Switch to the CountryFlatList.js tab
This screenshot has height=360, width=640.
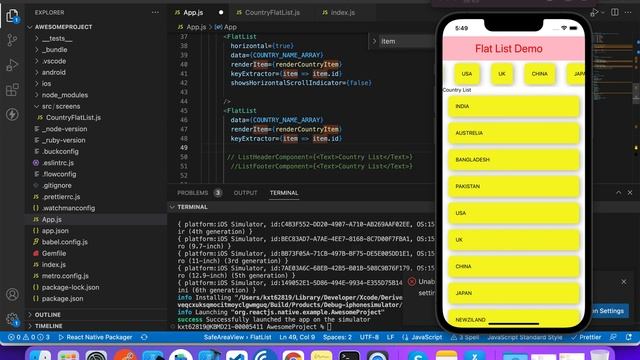(x=272, y=13)
